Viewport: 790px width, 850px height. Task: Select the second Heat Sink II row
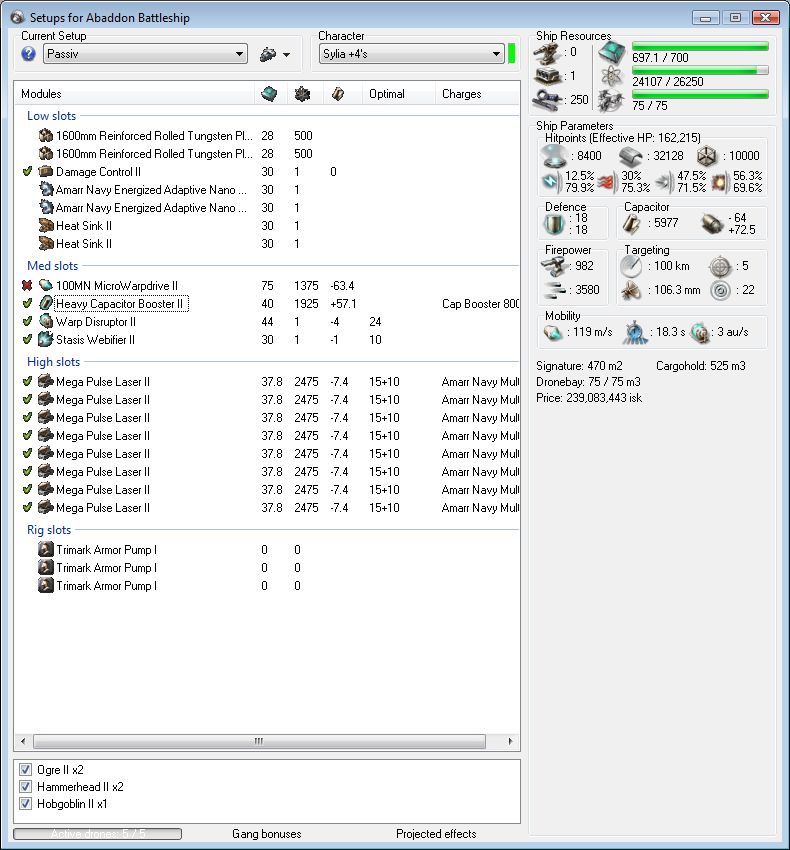coord(267,243)
